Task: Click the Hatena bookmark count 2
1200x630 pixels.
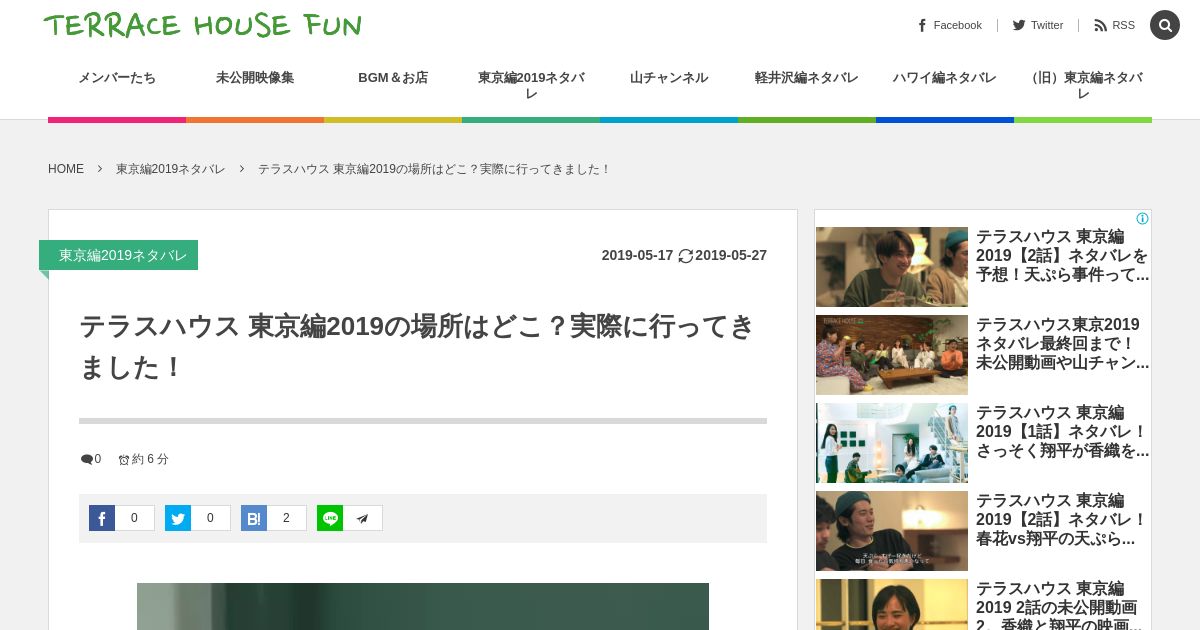Action: [x=286, y=518]
